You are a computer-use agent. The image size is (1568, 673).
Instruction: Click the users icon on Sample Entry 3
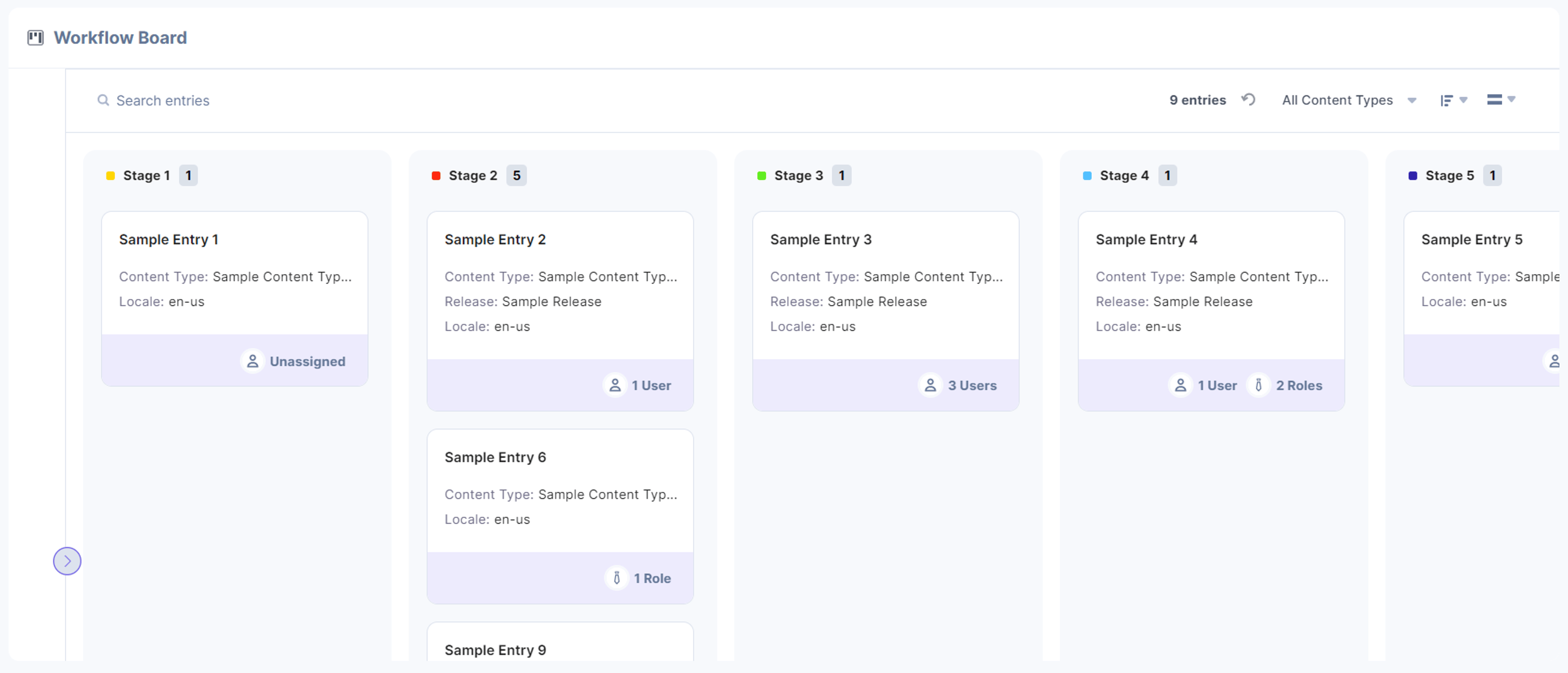[x=930, y=385]
